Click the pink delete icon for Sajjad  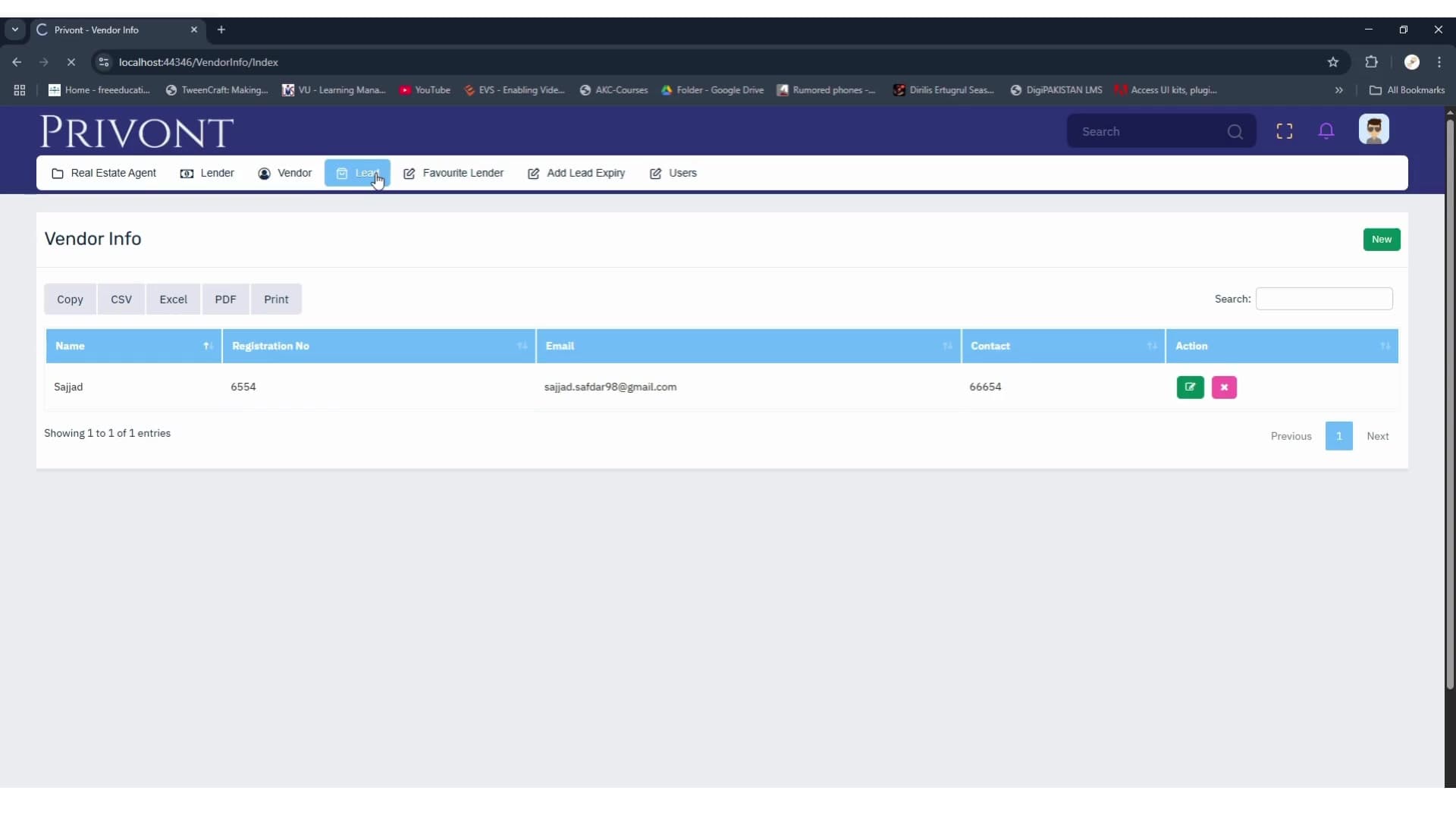coord(1224,388)
